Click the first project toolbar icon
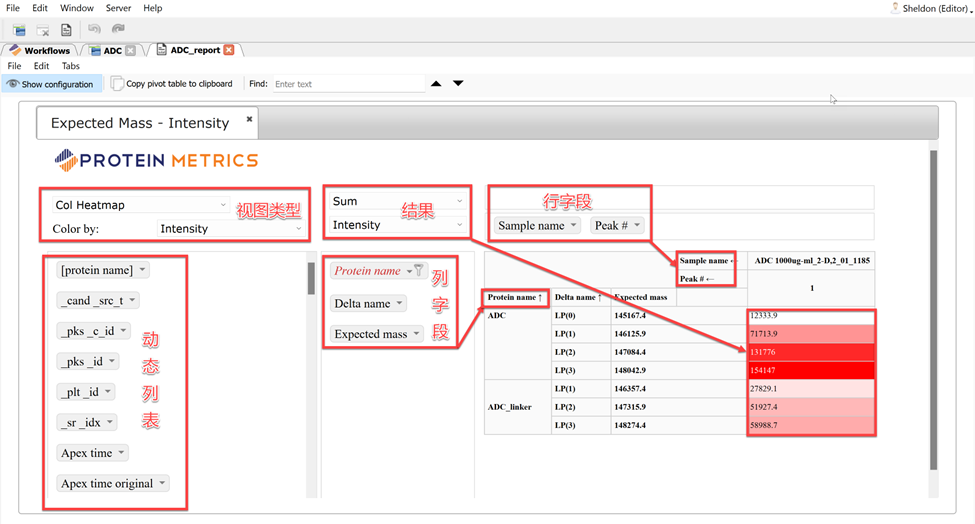 pos(19,30)
